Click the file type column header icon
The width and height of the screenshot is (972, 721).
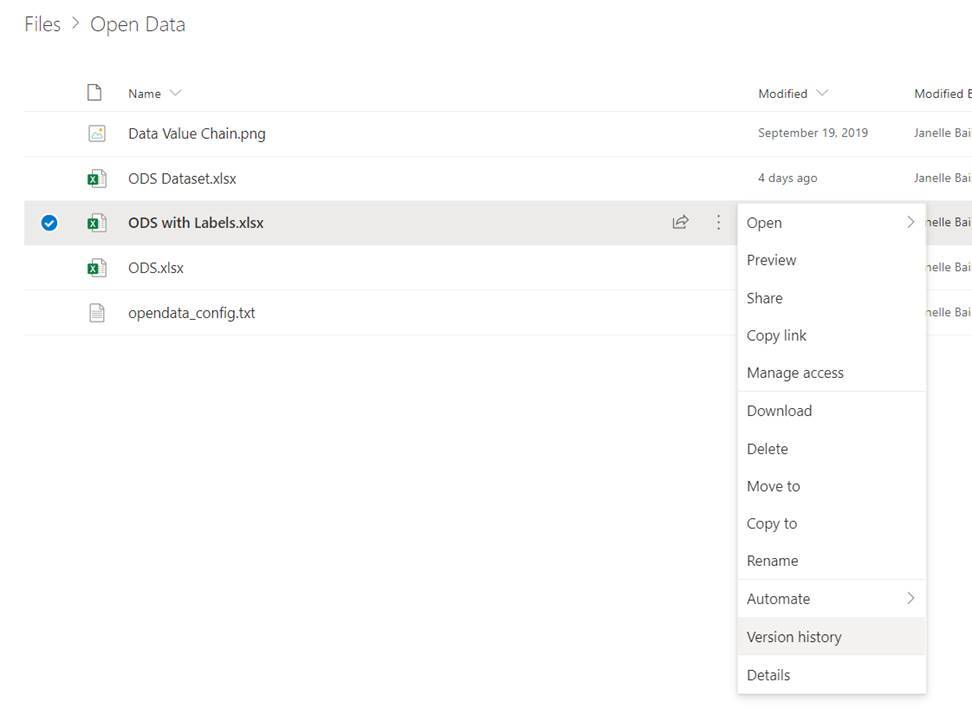point(94,92)
